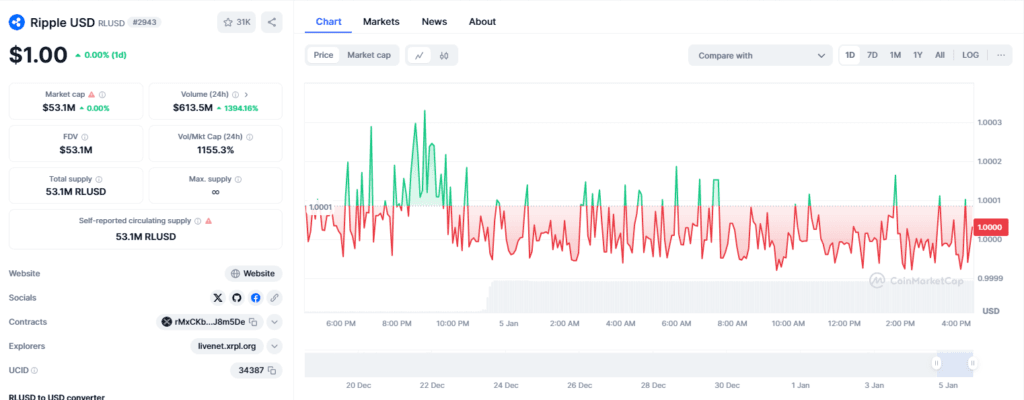Click the 1155.3% Vol/Mkt Cap value
This screenshot has width=1024, height=400.
216,150
